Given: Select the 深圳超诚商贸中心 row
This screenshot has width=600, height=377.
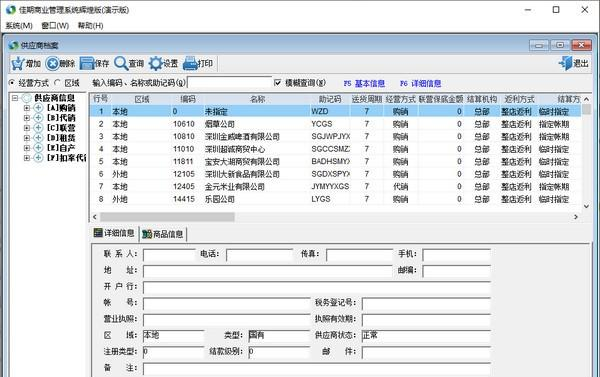Looking at the screenshot, I should click(x=336, y=149).
